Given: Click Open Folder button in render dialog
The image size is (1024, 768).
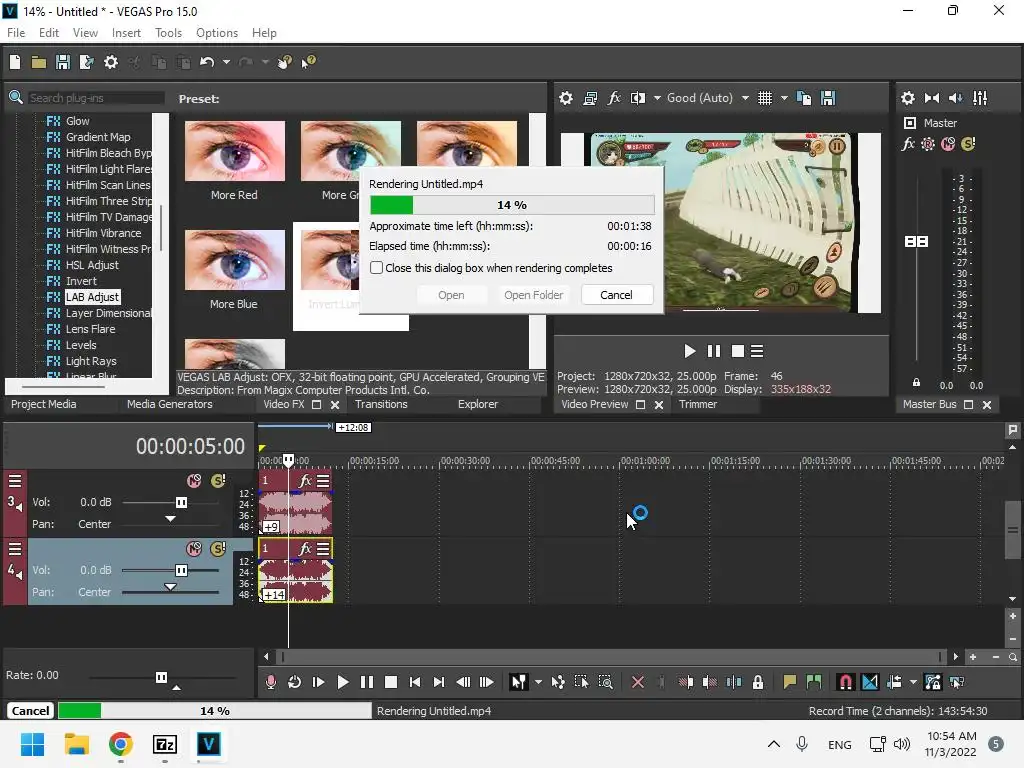Looking at the screenshot, I should (x=534, y=295).
